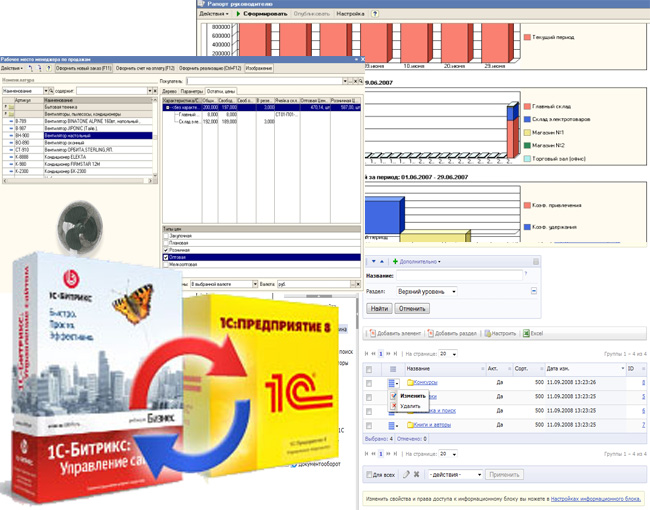The width and height of the screenshot is (650, 510).
Task: Open the Покупатель dropdown arrow
Action: coord(345,81)
